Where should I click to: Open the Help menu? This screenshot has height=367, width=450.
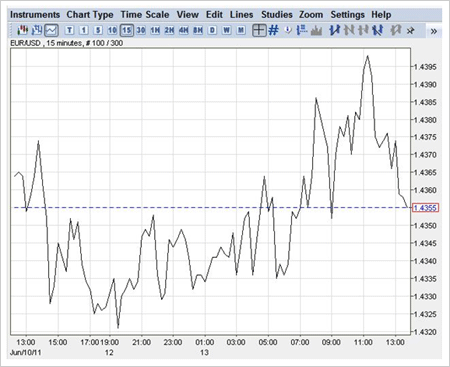[x=381, y=15]
